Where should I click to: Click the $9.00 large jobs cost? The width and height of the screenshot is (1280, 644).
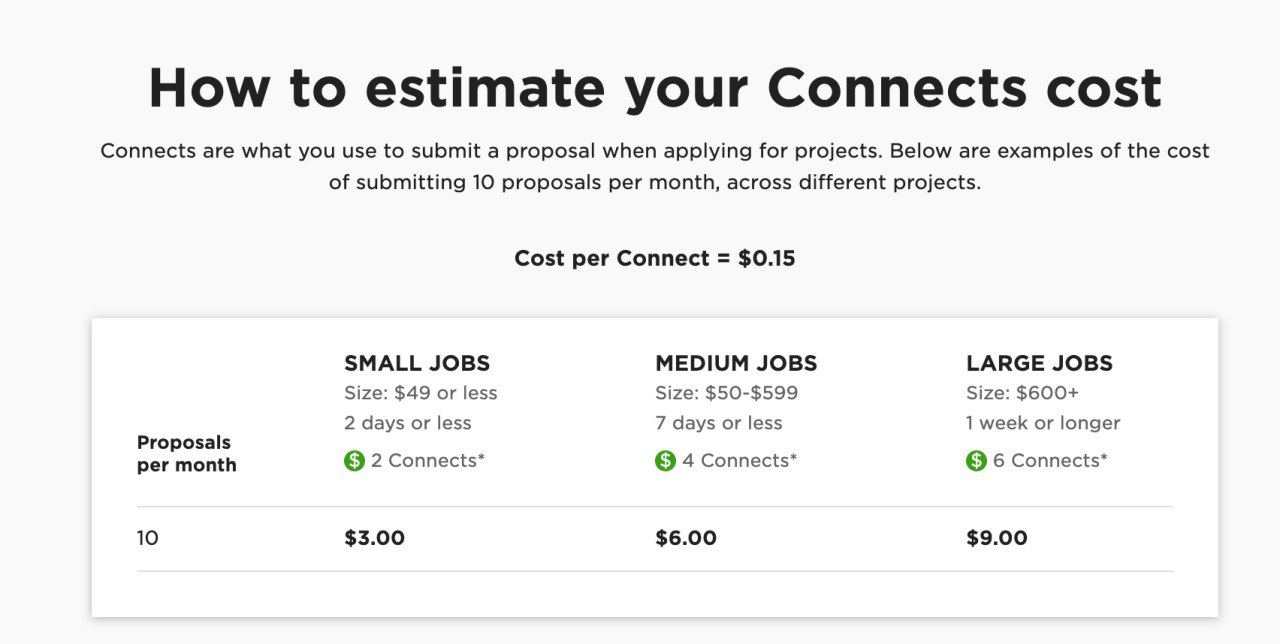(x=997, y=538)
